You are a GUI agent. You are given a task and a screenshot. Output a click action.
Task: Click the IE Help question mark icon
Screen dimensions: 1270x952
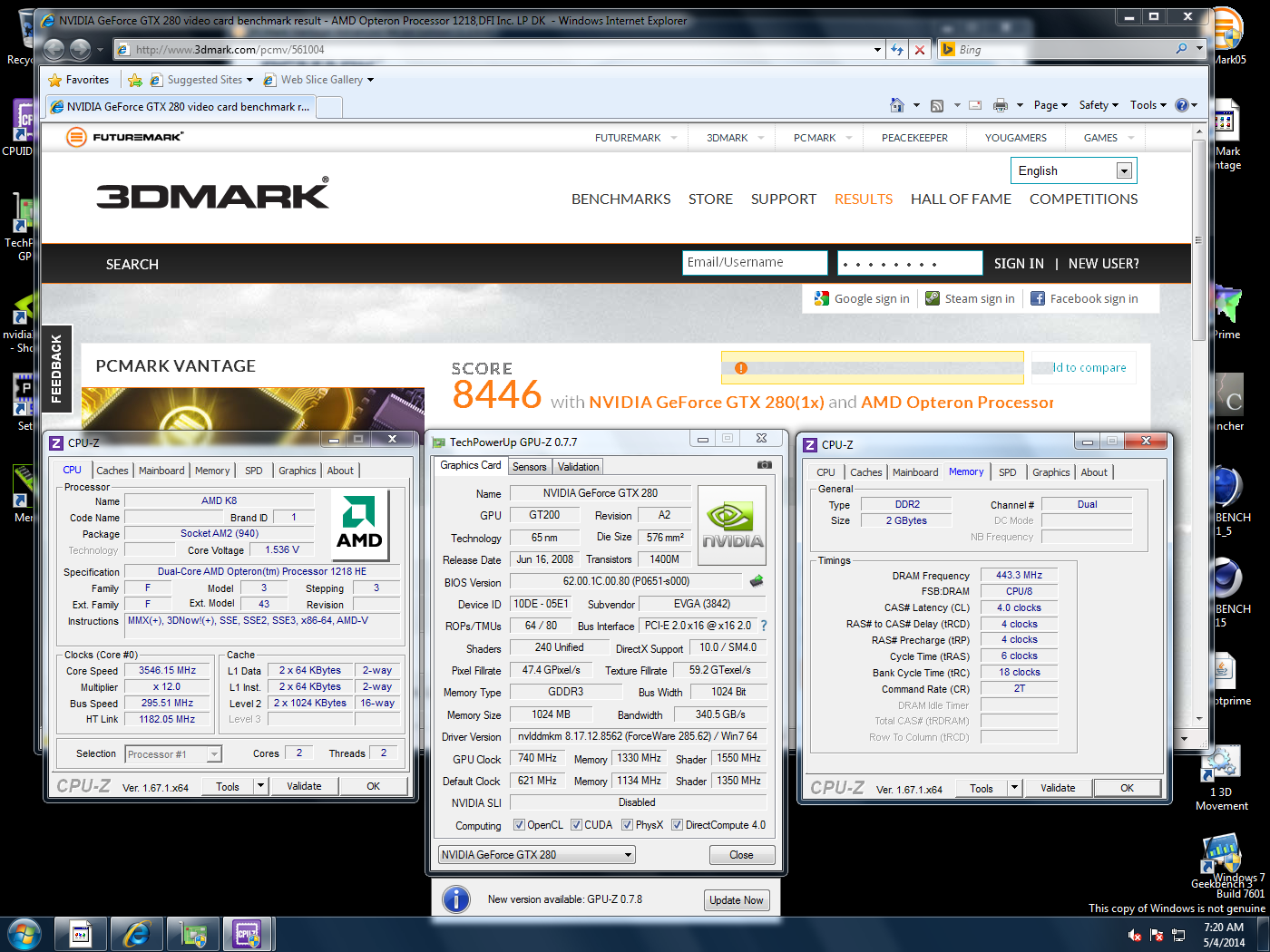1181,105
